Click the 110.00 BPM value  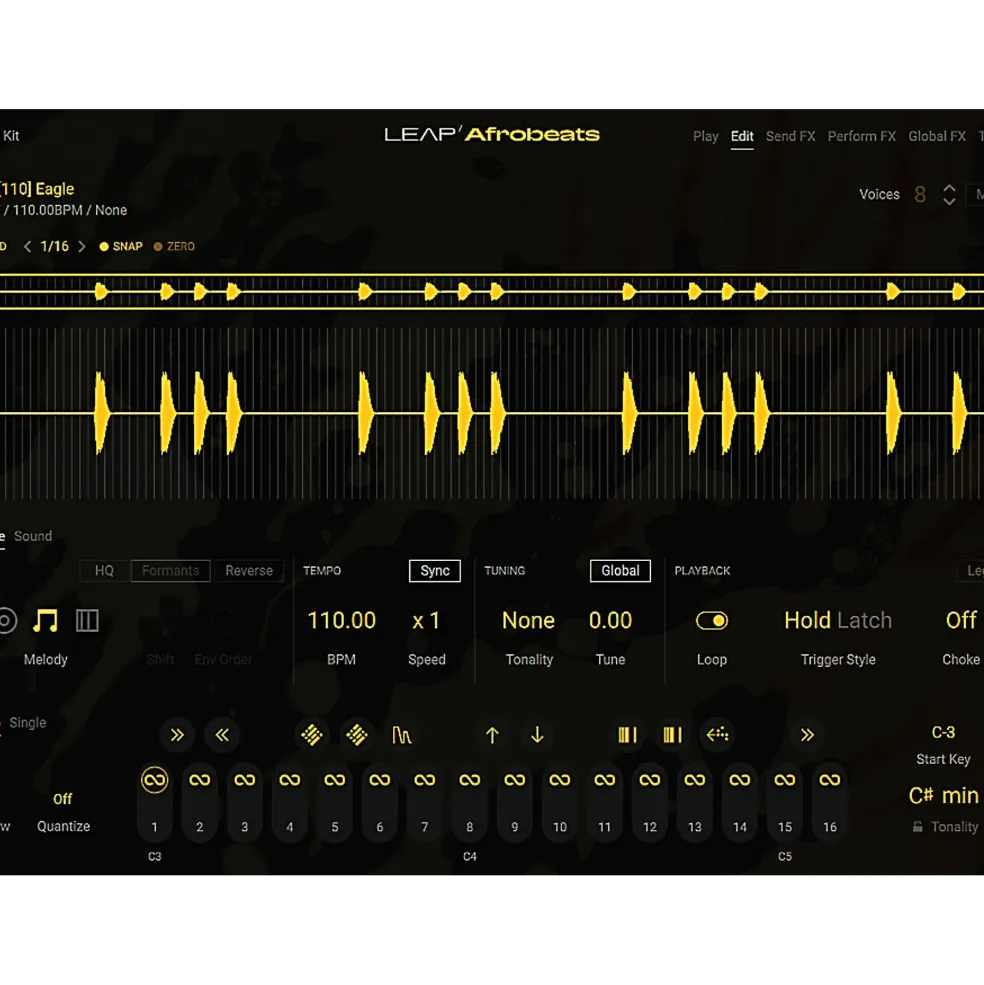[x=341, y=621]
